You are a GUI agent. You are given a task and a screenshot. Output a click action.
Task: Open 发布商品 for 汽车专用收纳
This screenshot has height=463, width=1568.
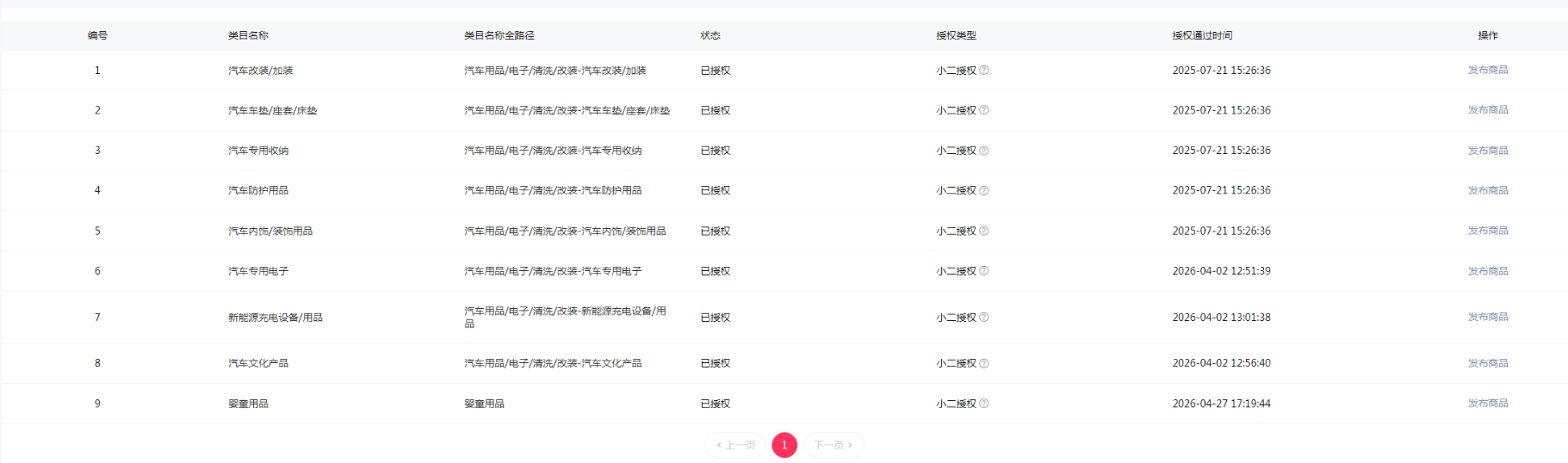click(1488, 151)
